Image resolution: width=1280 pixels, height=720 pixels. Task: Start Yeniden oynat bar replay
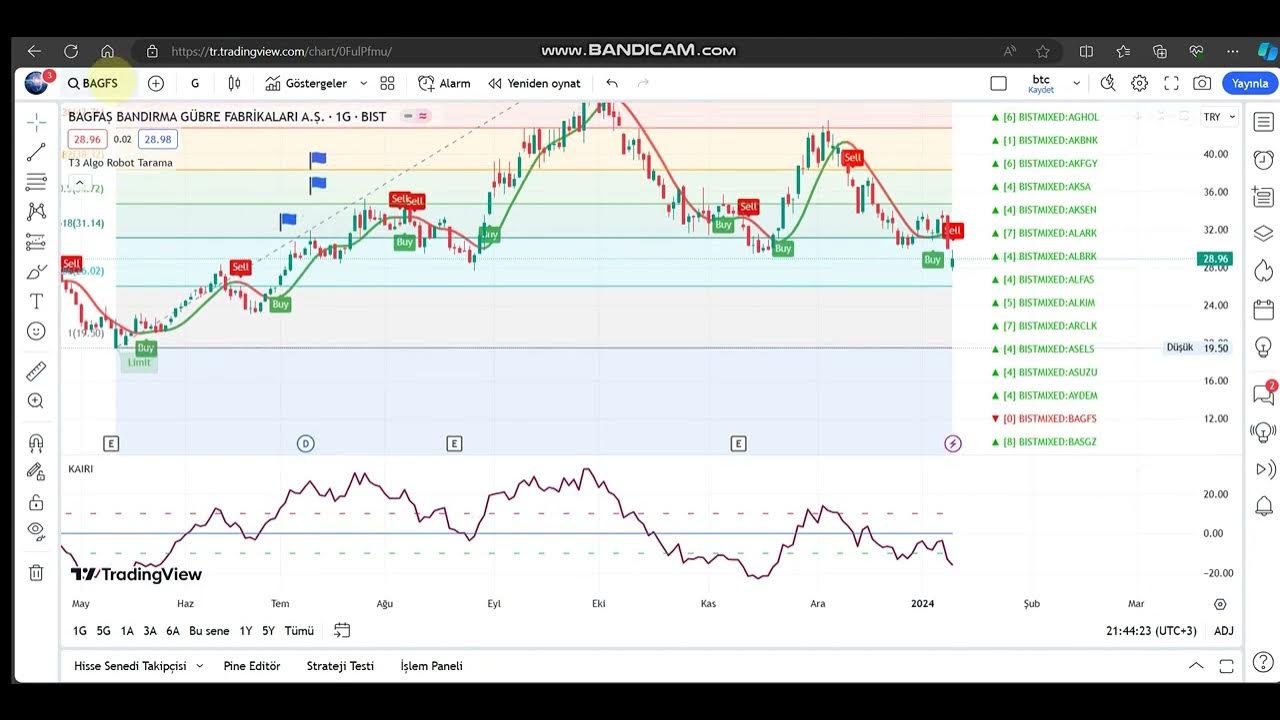pos(534,83)
